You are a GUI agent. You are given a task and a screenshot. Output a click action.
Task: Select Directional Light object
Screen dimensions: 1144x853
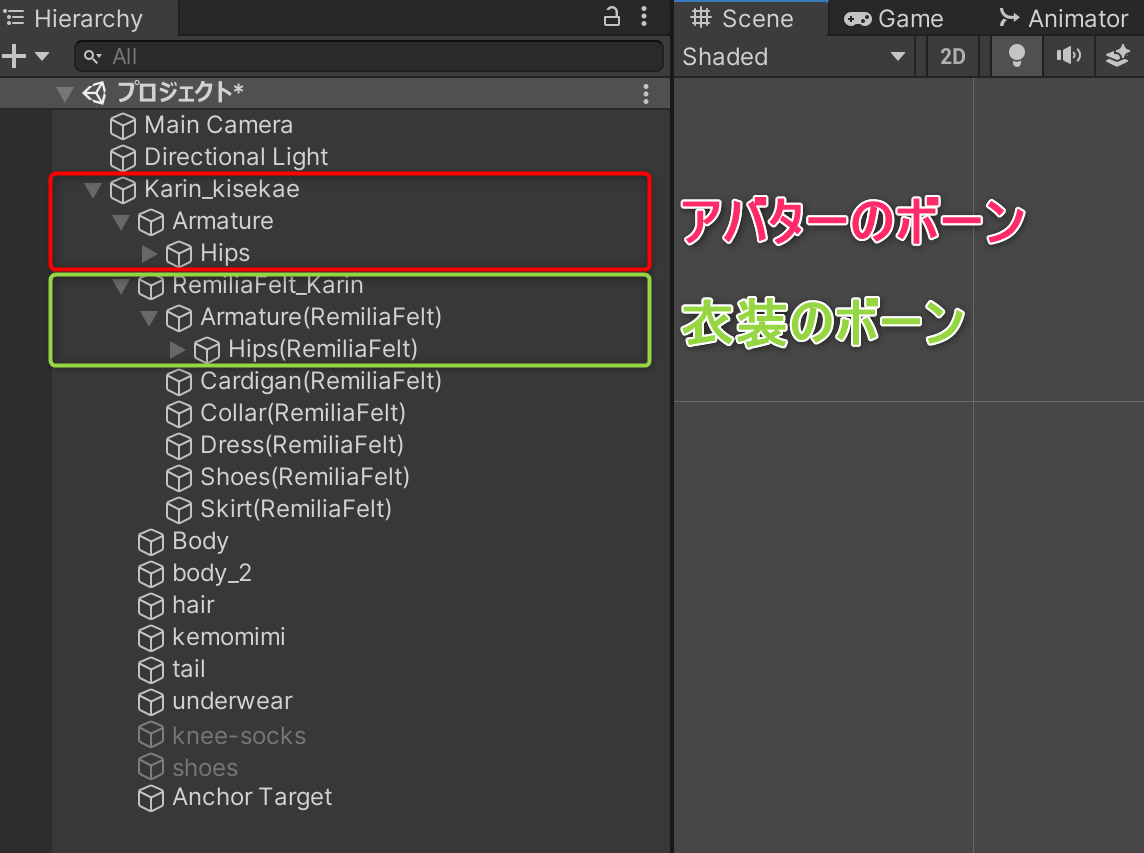tap(236, 157)
